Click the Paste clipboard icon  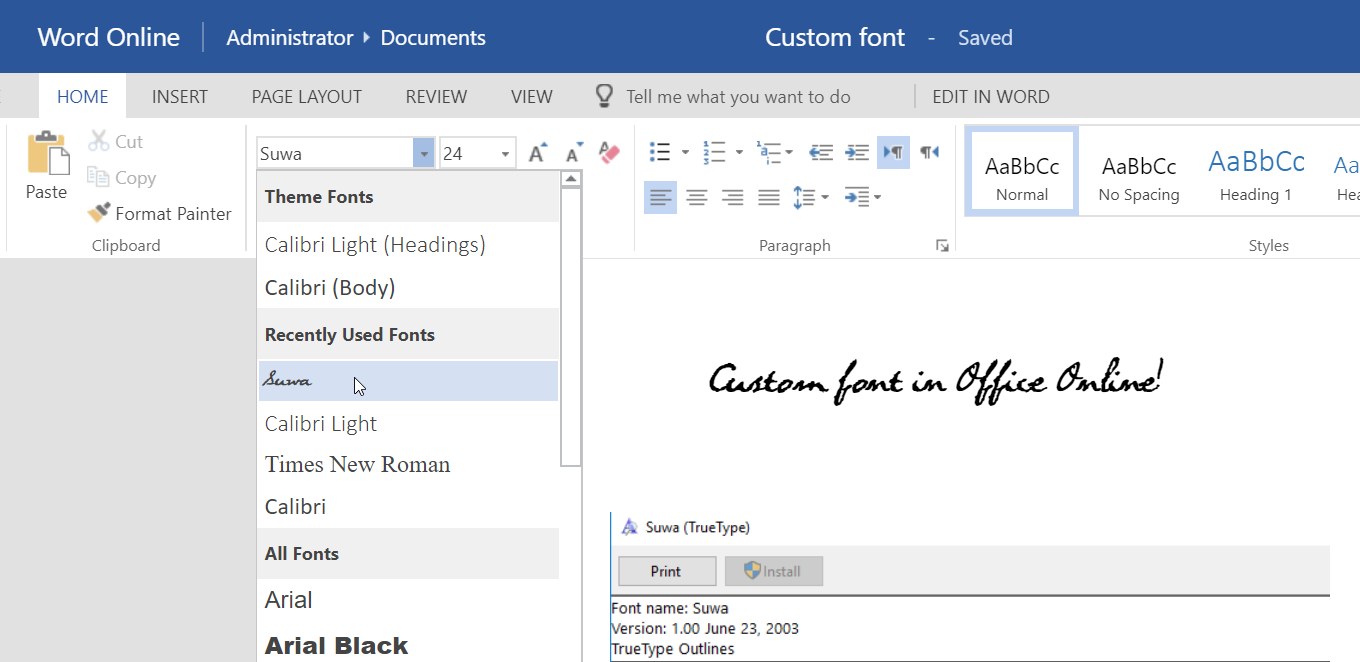47,154
